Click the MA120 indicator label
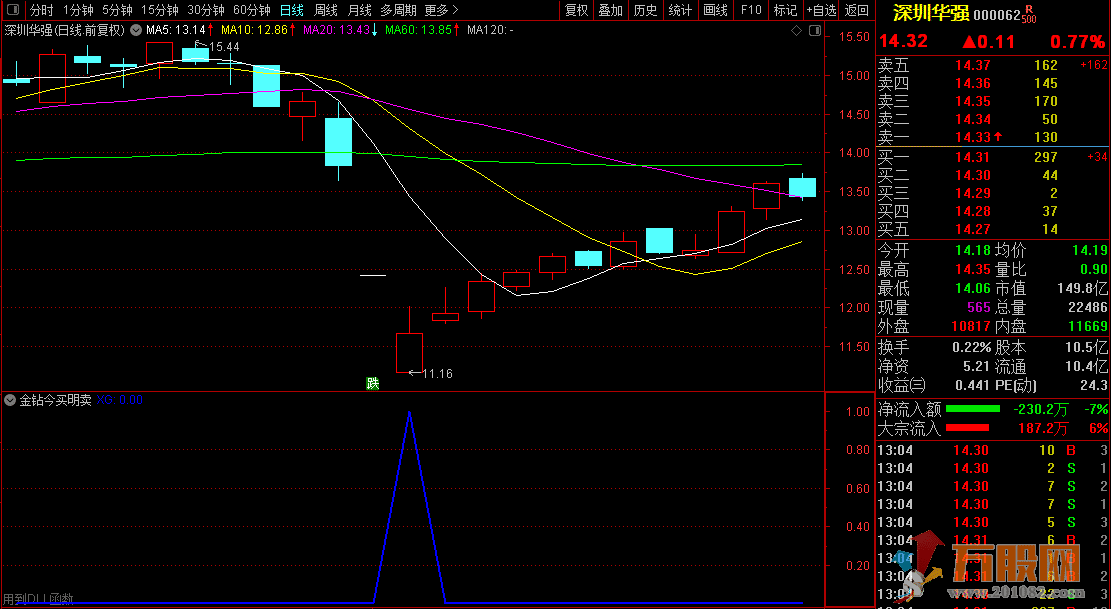 [x=490, y=30]
